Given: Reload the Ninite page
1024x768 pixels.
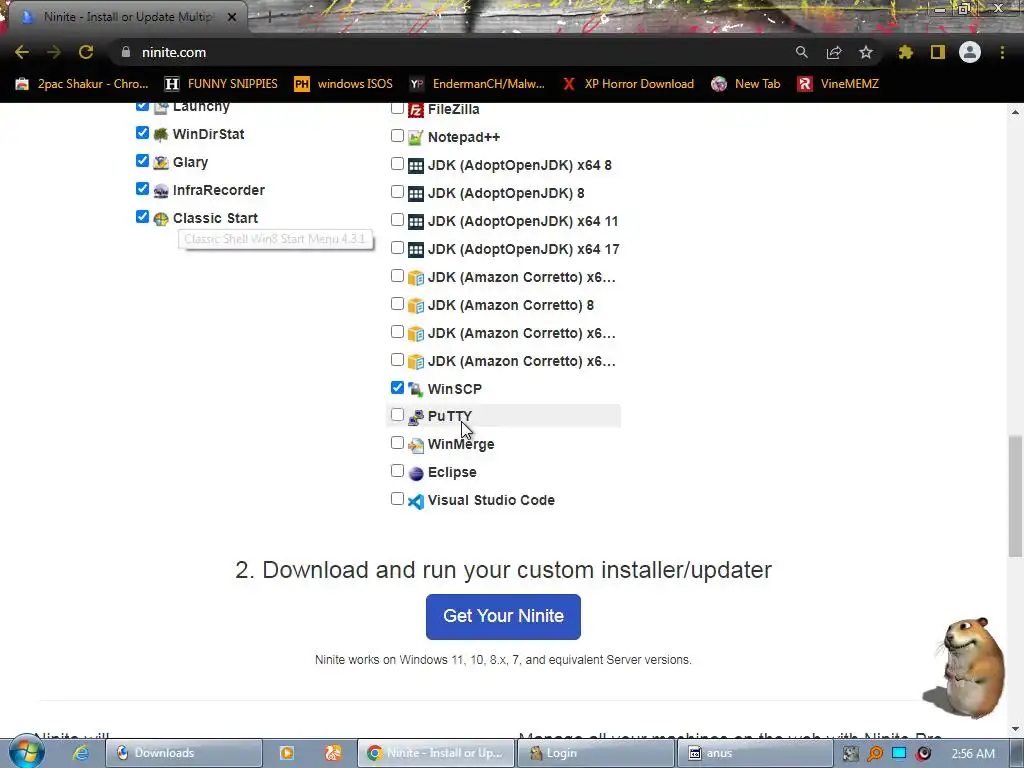Looking at the screenshot, I should coord(86,52).
